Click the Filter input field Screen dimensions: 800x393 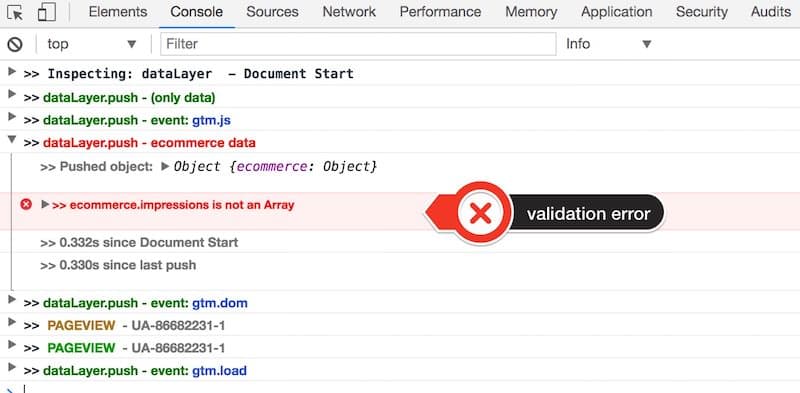point(358,44)
